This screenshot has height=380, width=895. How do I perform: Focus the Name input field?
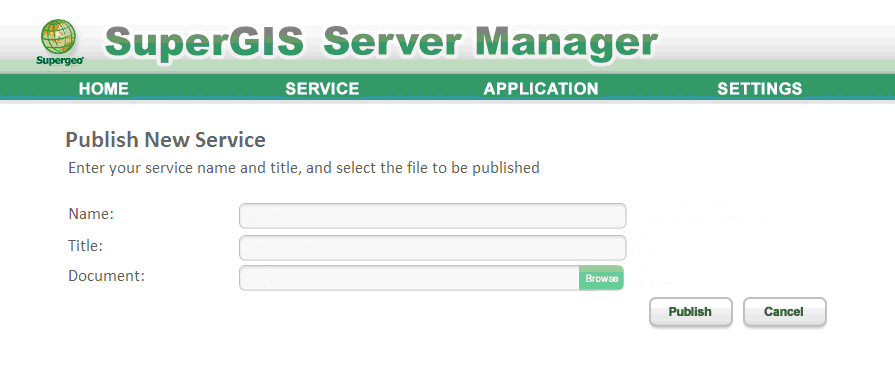click(433, 216)
